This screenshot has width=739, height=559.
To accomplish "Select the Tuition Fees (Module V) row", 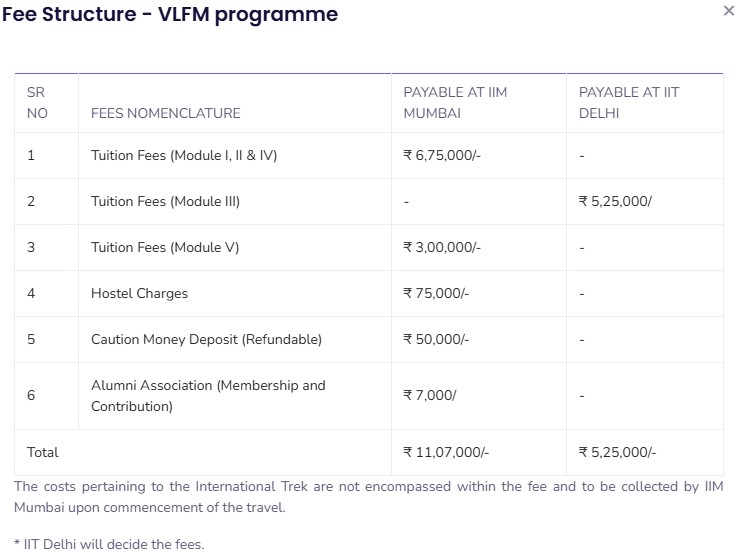I will pos(165,247).
